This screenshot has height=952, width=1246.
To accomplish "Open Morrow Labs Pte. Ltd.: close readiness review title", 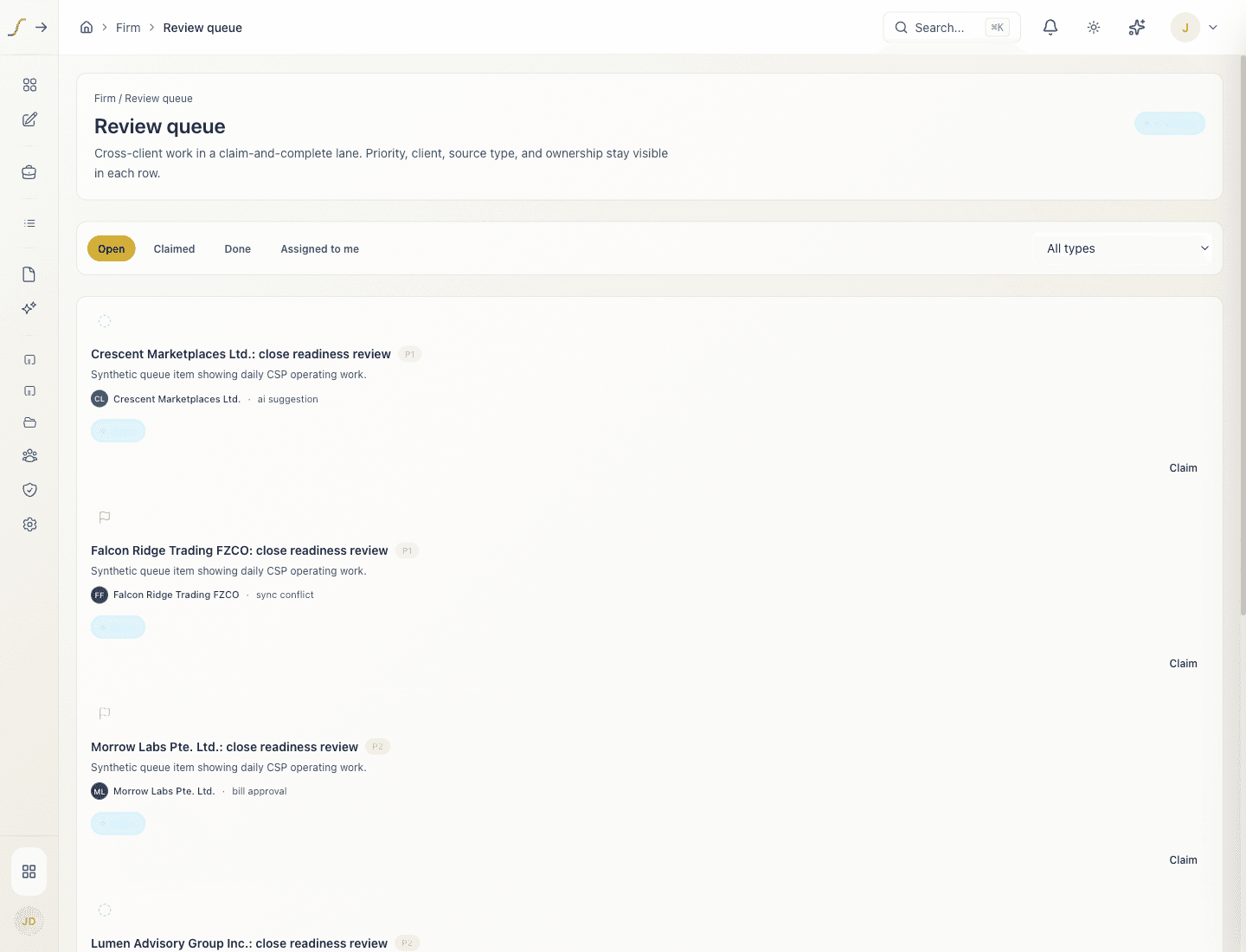I will click(224, 747).
